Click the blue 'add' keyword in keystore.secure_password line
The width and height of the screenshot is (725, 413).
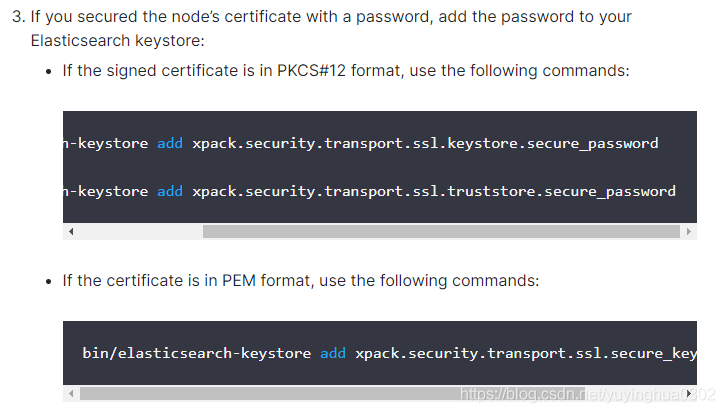[x=170, y=143]
